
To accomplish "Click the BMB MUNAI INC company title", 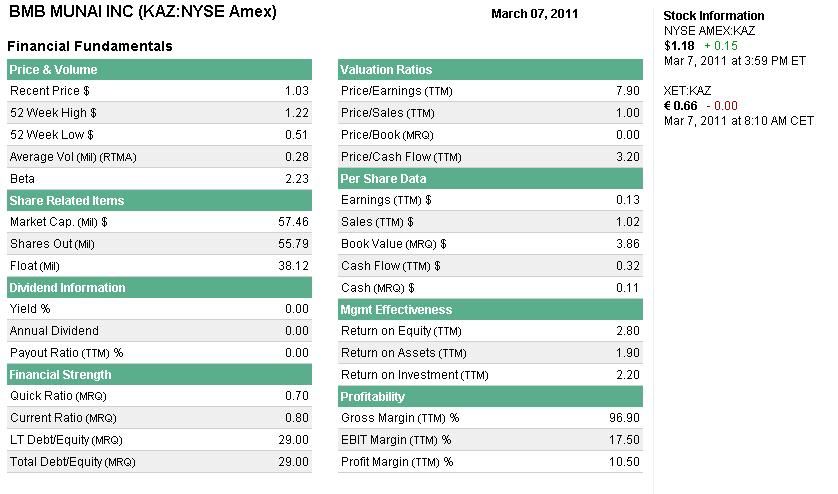I will click(x=141, y=13).
